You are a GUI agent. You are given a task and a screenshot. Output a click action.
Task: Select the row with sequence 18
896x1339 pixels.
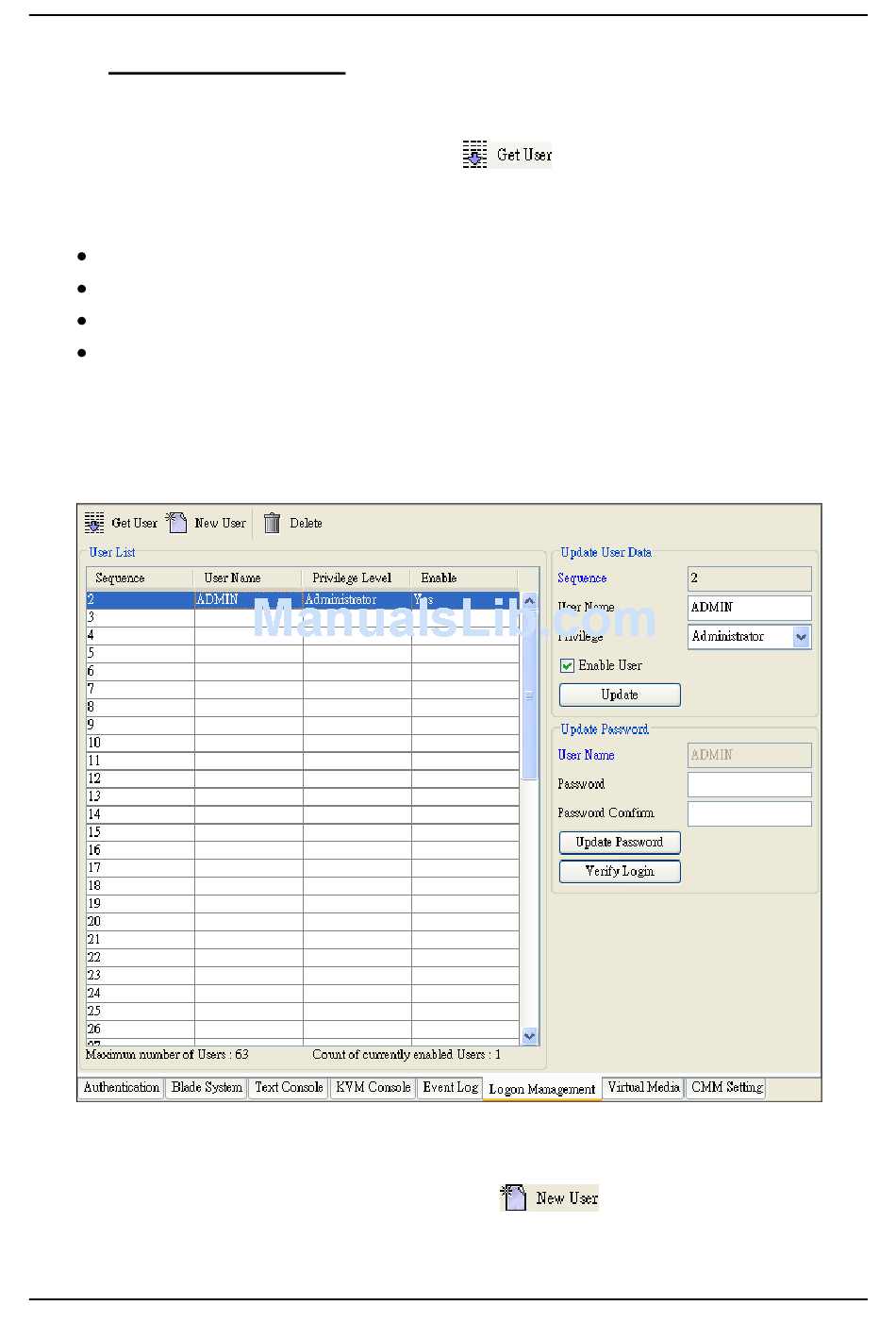point(303,886)
